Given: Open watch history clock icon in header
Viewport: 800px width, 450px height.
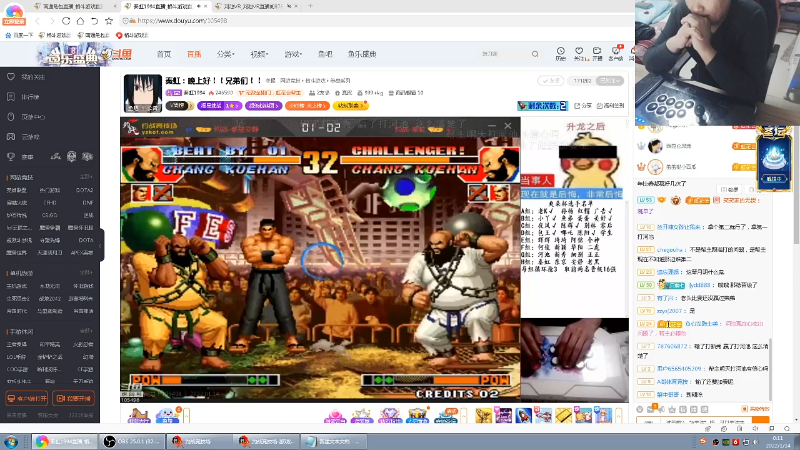Looking at the screenshot, I should point(560,53).
